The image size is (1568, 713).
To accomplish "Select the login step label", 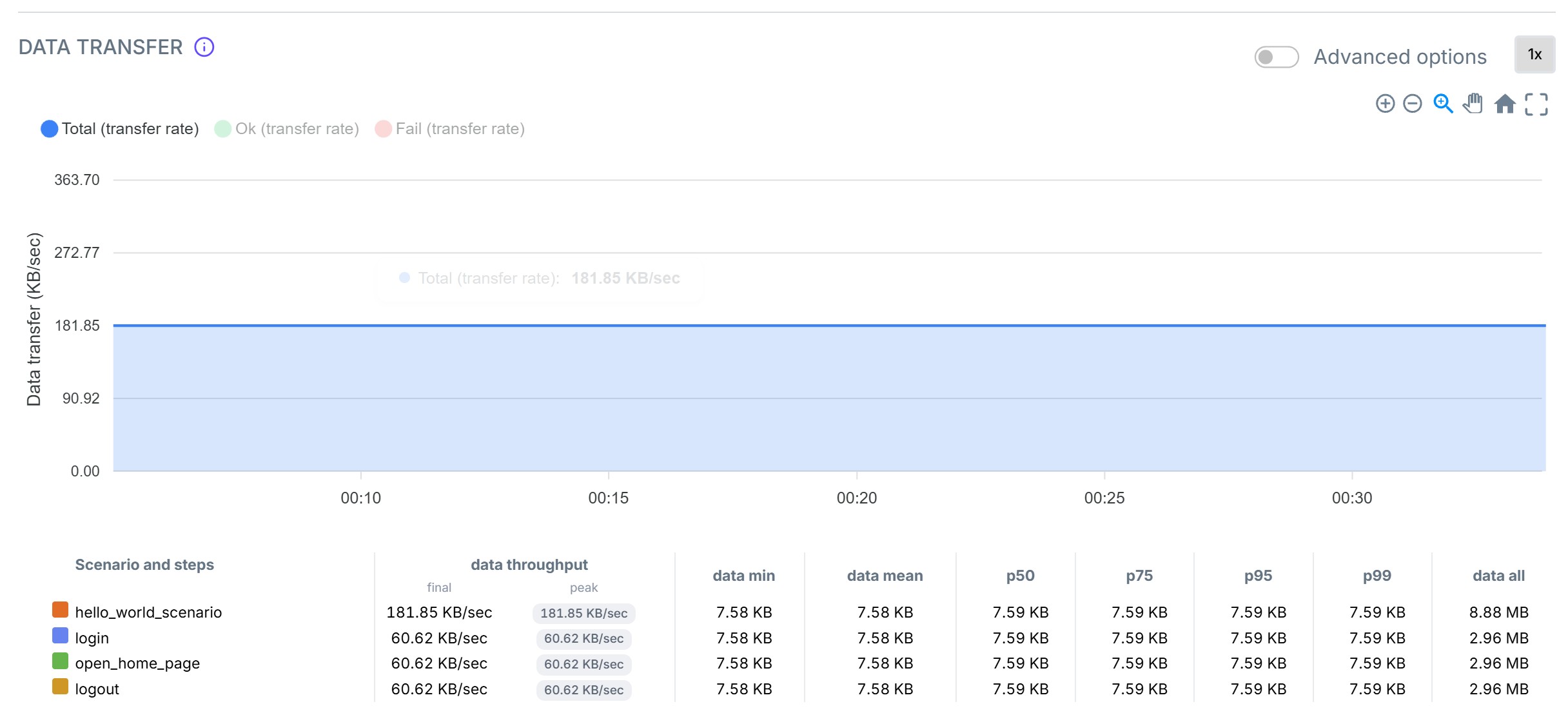I will 92,638.
